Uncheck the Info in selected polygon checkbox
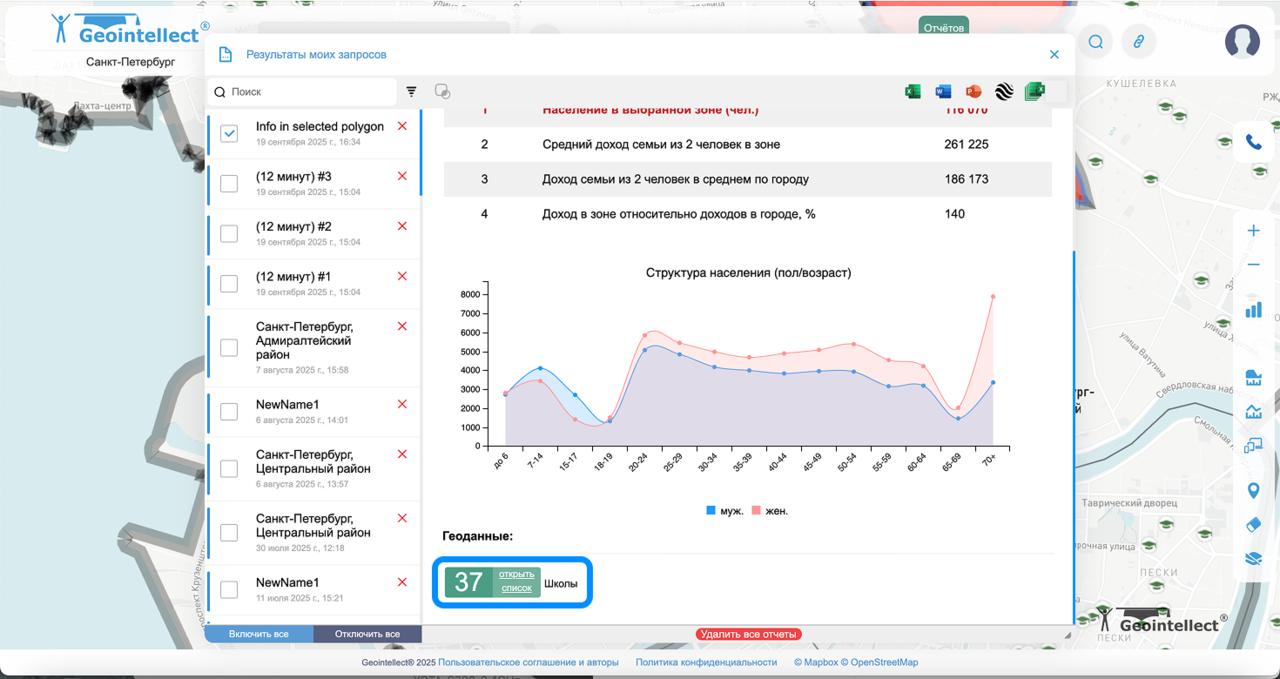Screen dimensions: 1280x679 [229, 133]
